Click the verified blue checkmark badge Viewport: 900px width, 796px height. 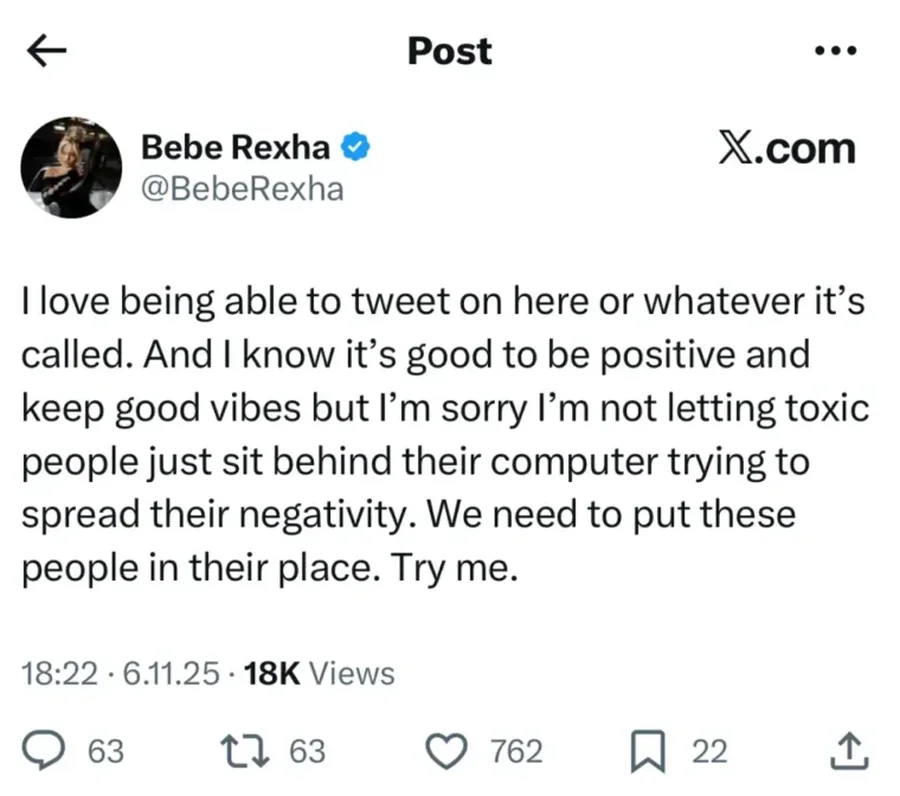(x=357, y=146)
